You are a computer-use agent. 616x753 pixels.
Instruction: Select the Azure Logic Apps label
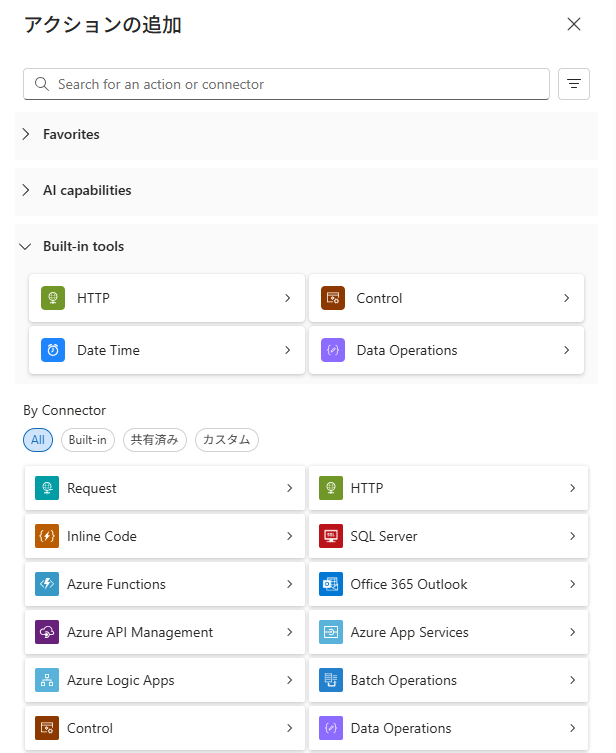(121, 680)
